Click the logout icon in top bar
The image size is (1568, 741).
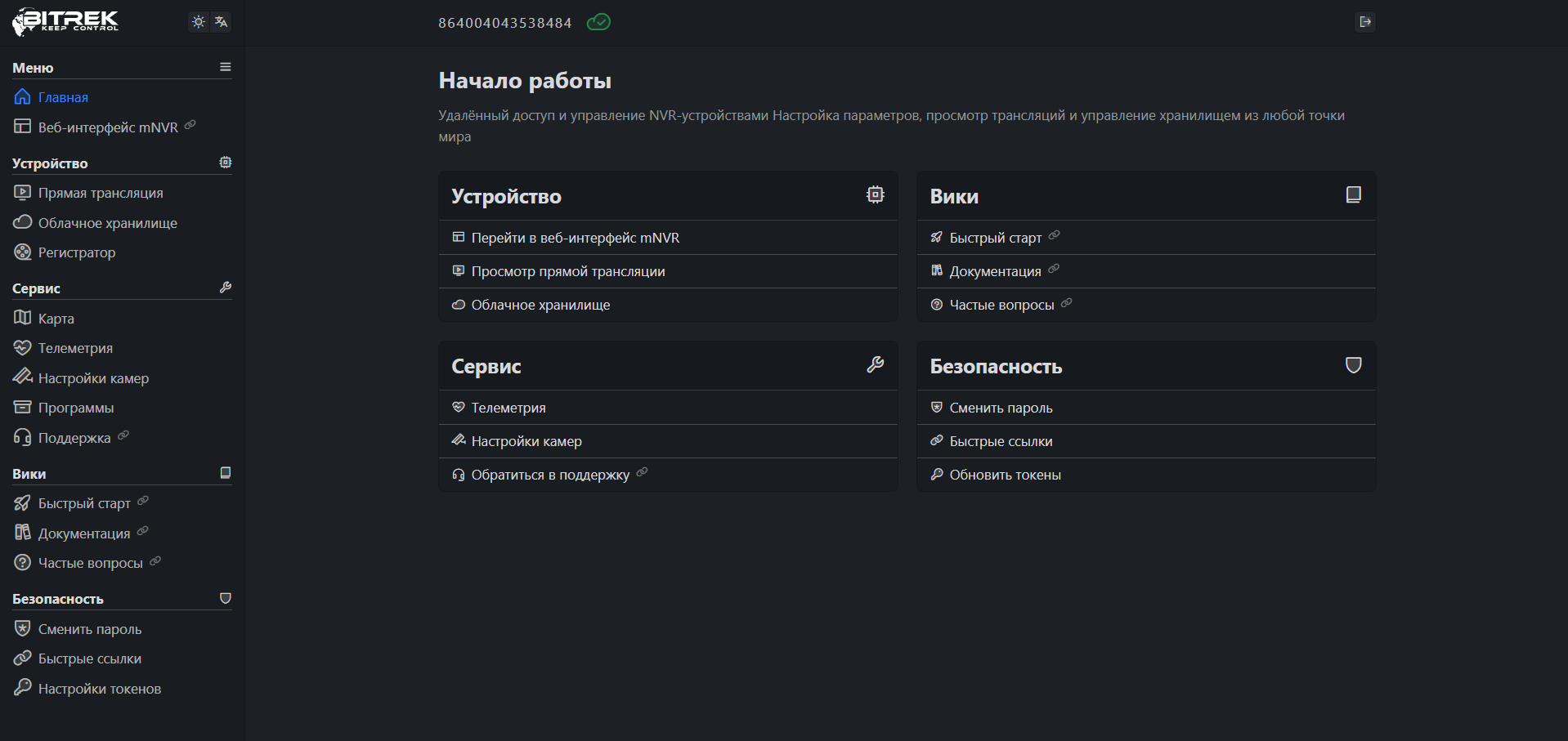pyautogui.click(x=1364, y=22)
